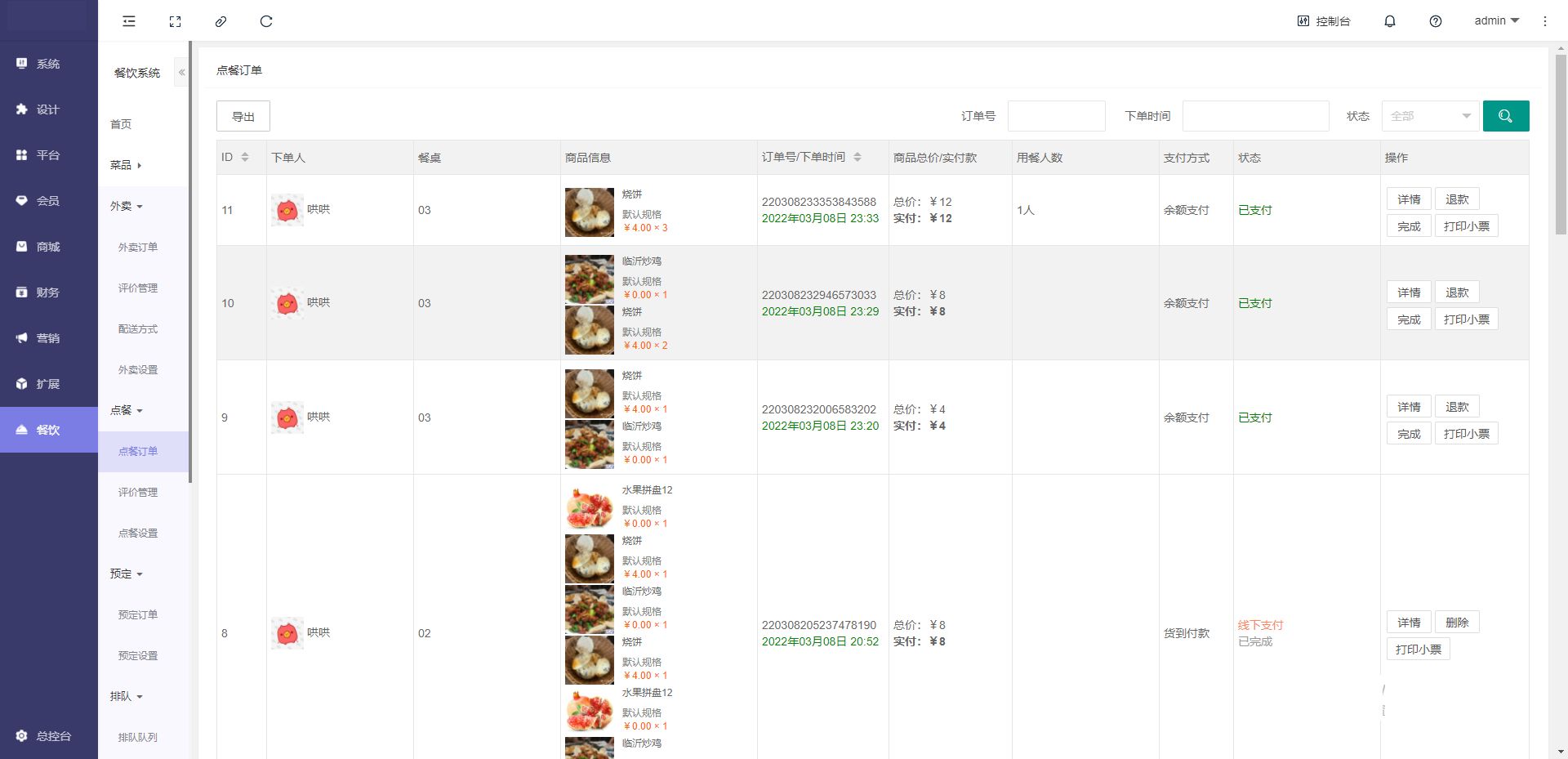Select 外卖订单 in the submenu
Screen dimensions: 1568x759
click(138, 247)
